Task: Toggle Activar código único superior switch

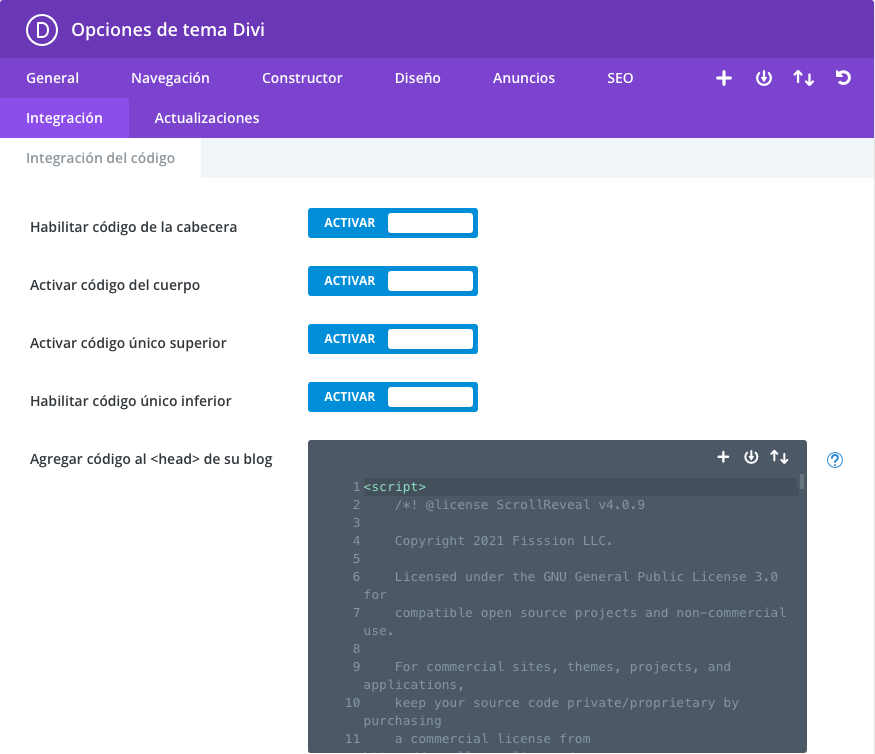Action: pyautogui.click(x=393, y=339)
